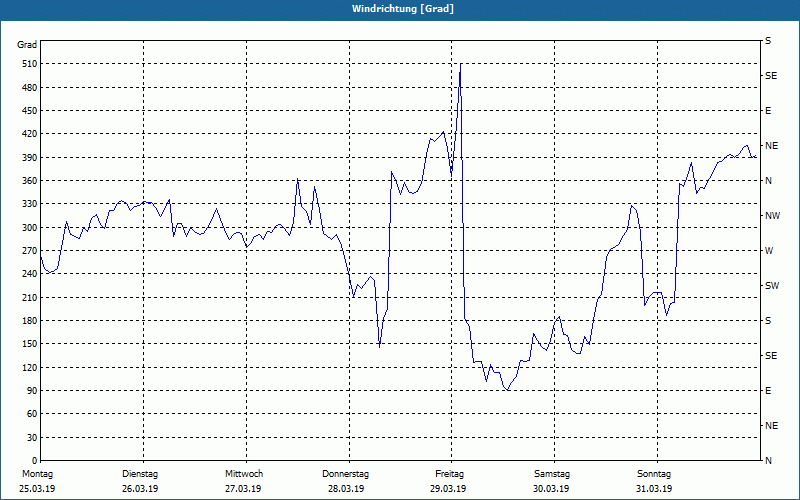Click the 360 axis value

29,181
